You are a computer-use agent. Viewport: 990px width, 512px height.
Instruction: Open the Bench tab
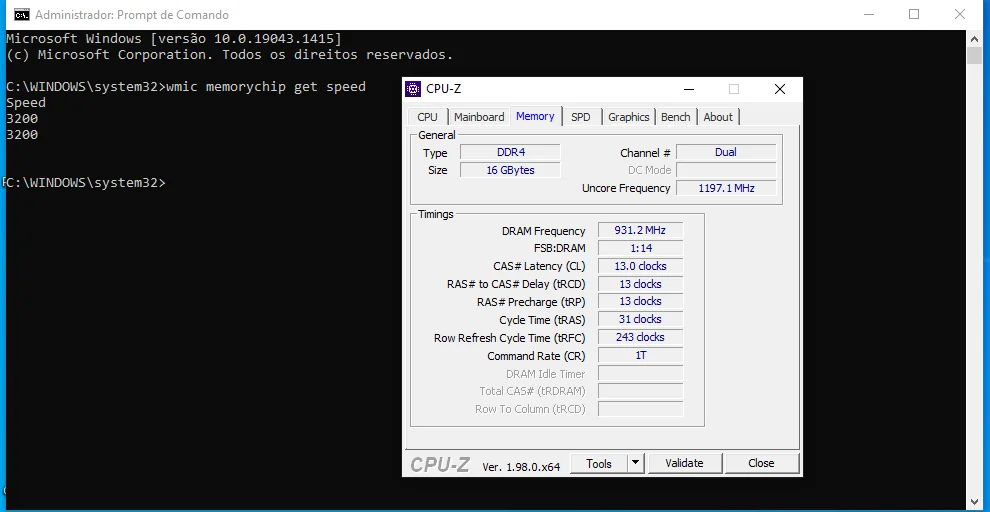pyautogui.click(x=676, y=117)
